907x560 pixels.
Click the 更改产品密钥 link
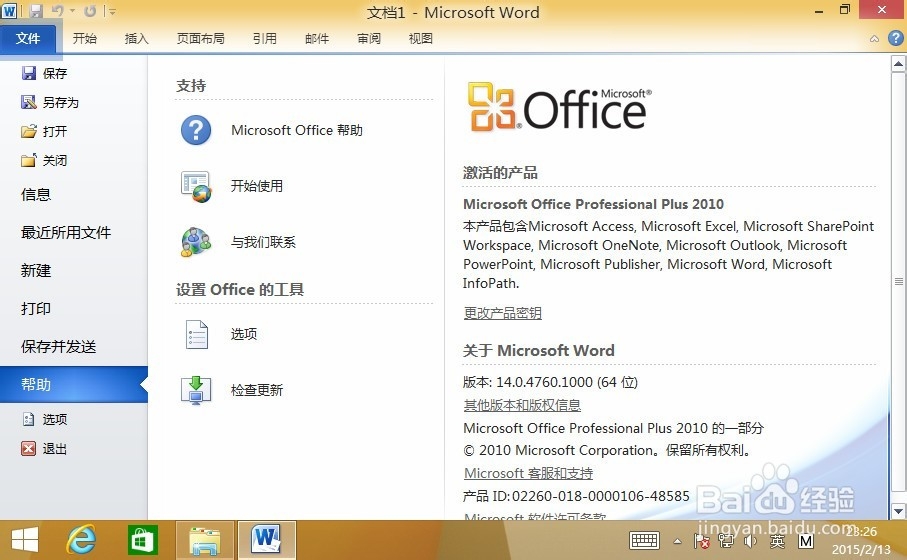coord(503,313)
